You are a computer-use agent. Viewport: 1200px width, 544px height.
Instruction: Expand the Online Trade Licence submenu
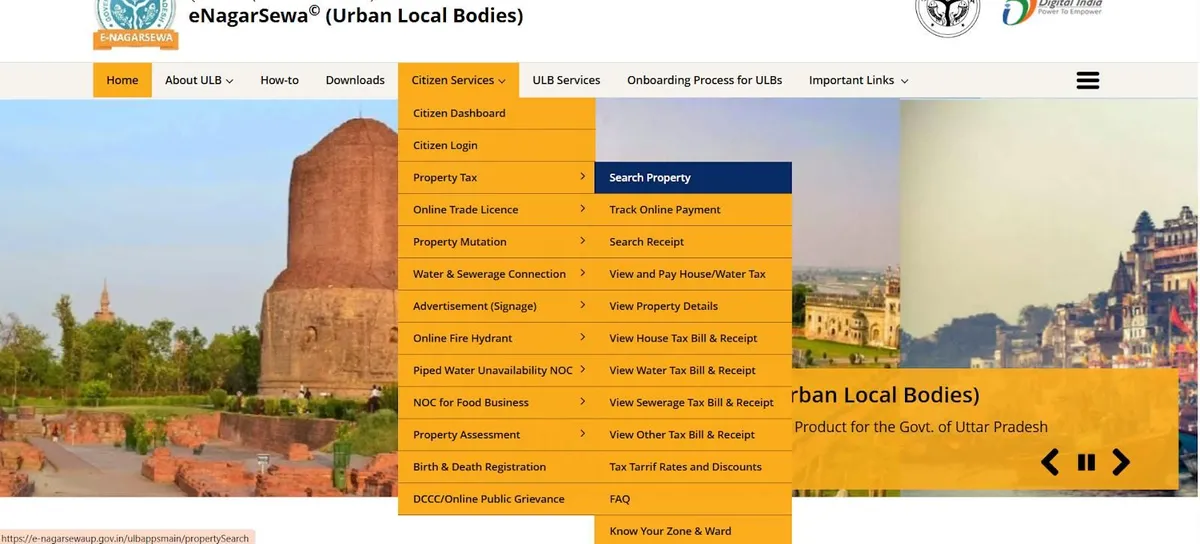pyautogui.click(x=496, y=210)
